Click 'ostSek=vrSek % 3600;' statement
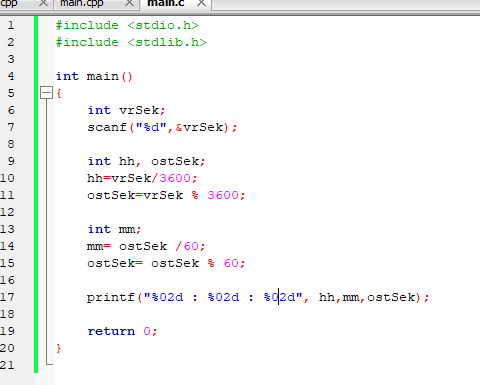The height and width of the screenshot is (385, 480). coord(166,195)
